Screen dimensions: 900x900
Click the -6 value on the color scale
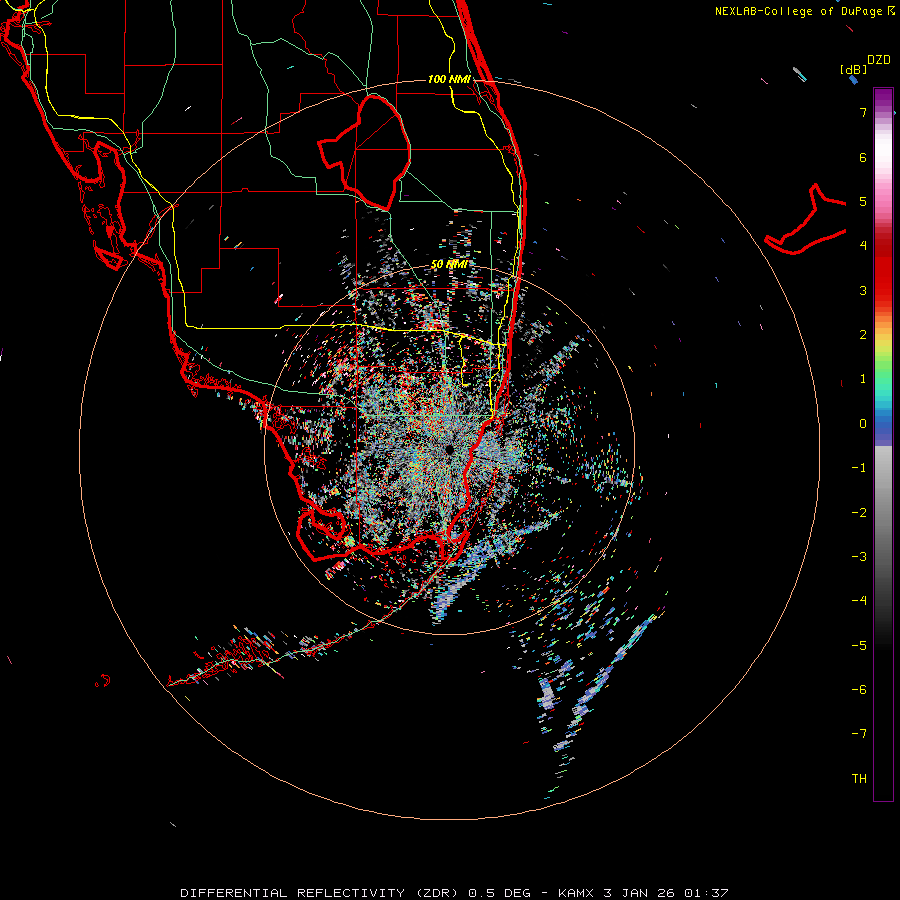[x=859, y=690]
